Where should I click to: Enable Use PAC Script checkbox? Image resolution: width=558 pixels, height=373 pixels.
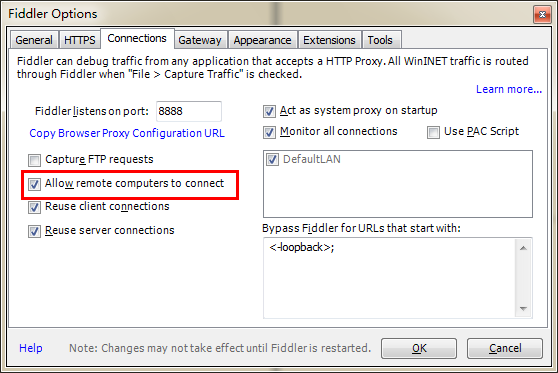point(433,132)
